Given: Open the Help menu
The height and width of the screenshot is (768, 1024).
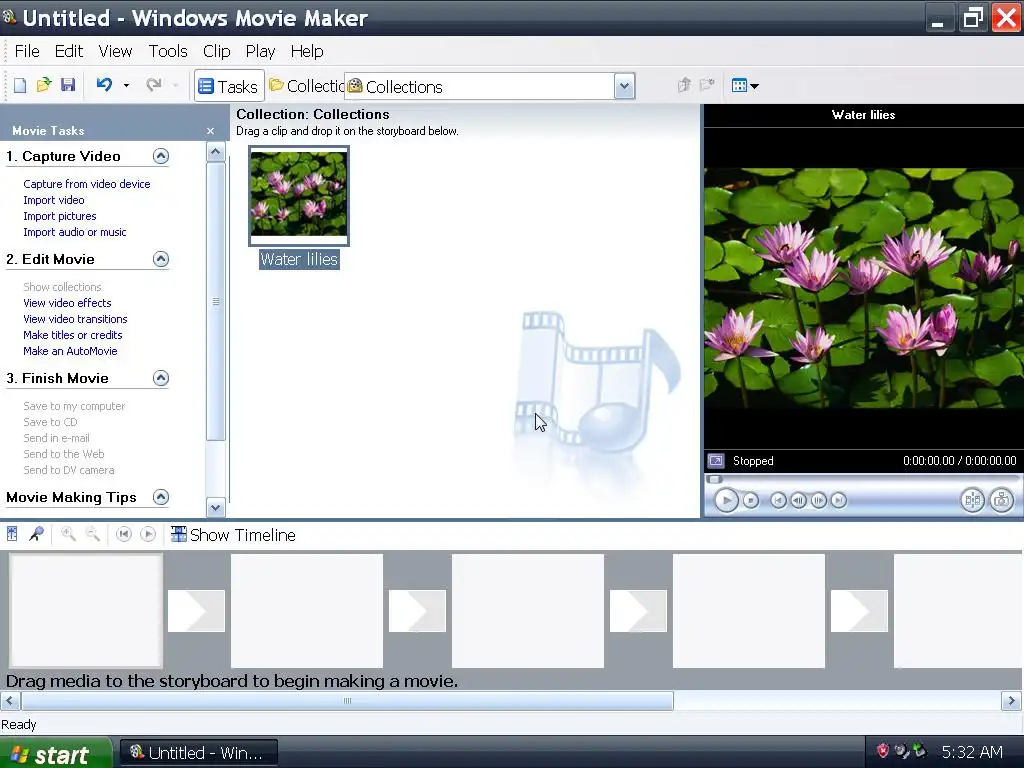Looking at the screenshot, I should click(307, 51).
